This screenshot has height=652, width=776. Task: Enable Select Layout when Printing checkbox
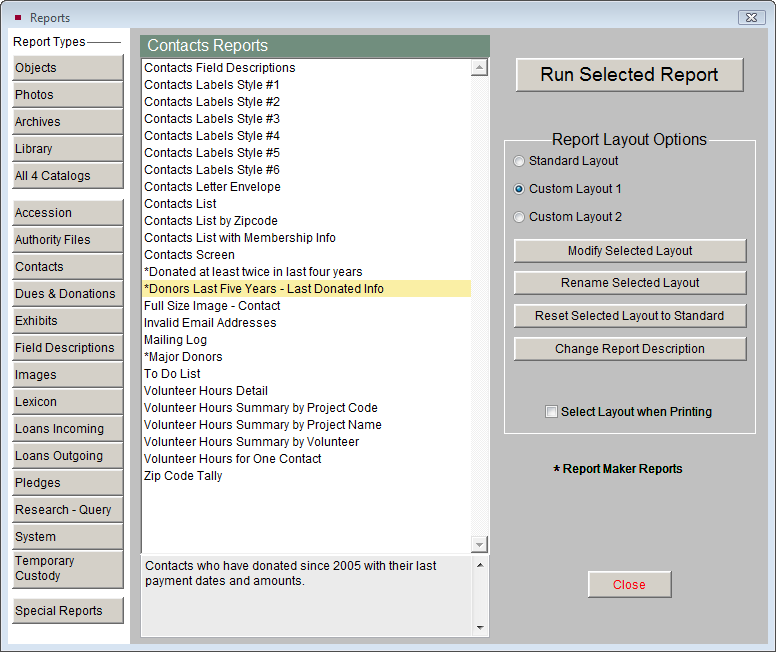551,412
